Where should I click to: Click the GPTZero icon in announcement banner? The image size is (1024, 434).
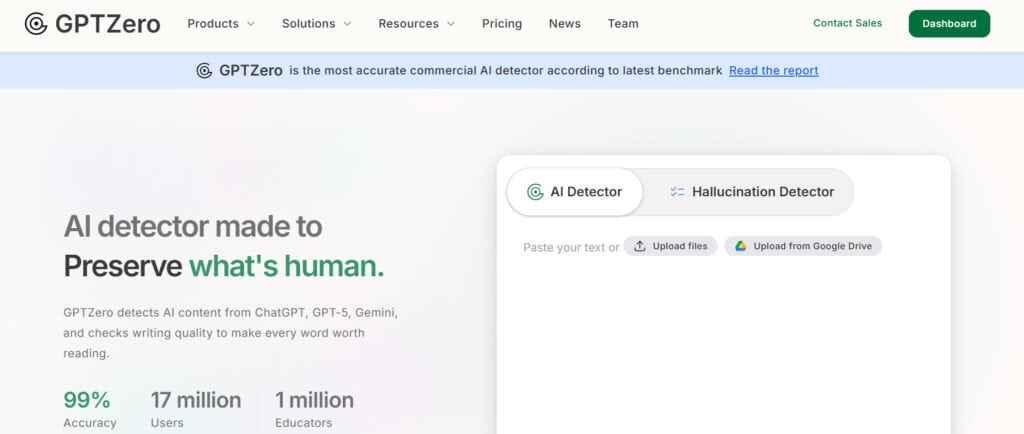[204, 71]
